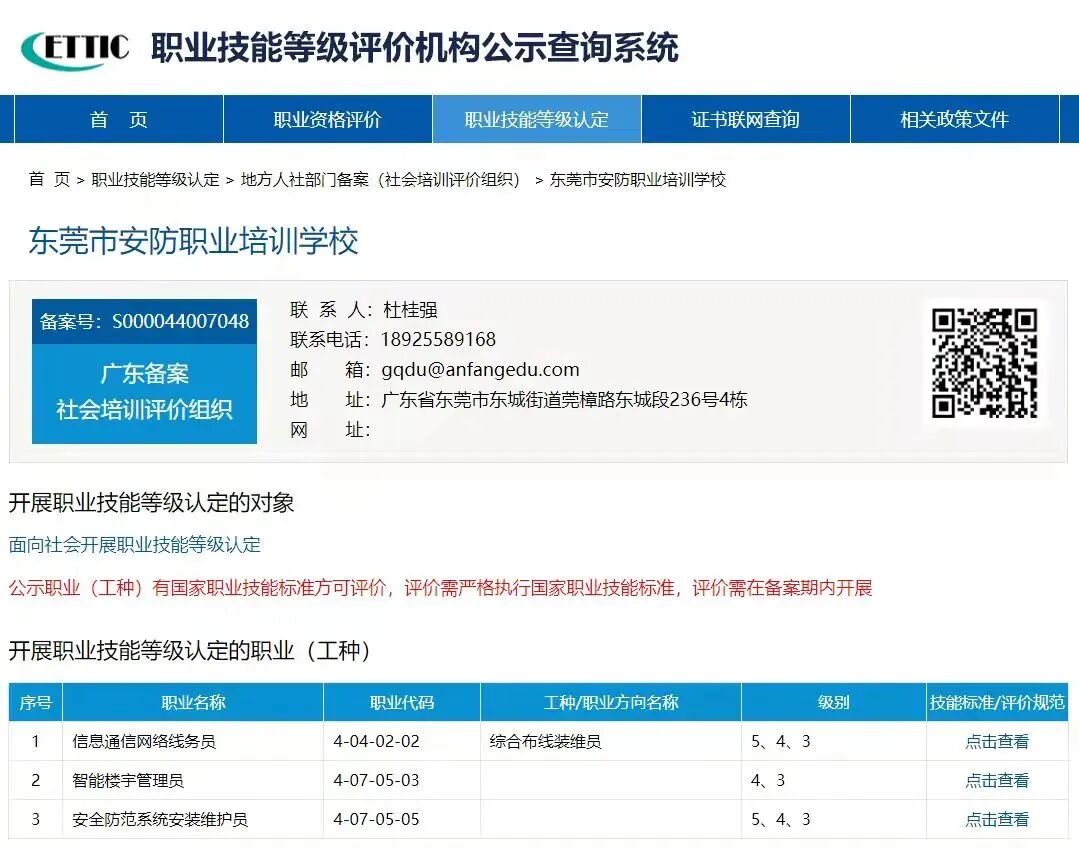
Task: Open the 相关政策文件 section
Action: (x=952, y=118)
